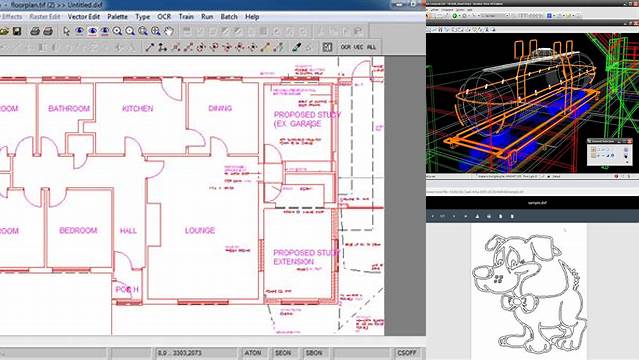Toggle the CSOFF status indicator
The height and width of the screenshot is (360, 639).
pos(406,353)
